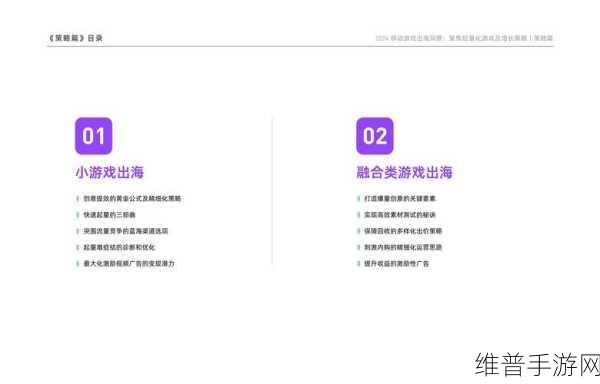The image size is (600, 384).
Task: Select 提升收益的激励性广告 item
Action: click(x=396, y=264)
